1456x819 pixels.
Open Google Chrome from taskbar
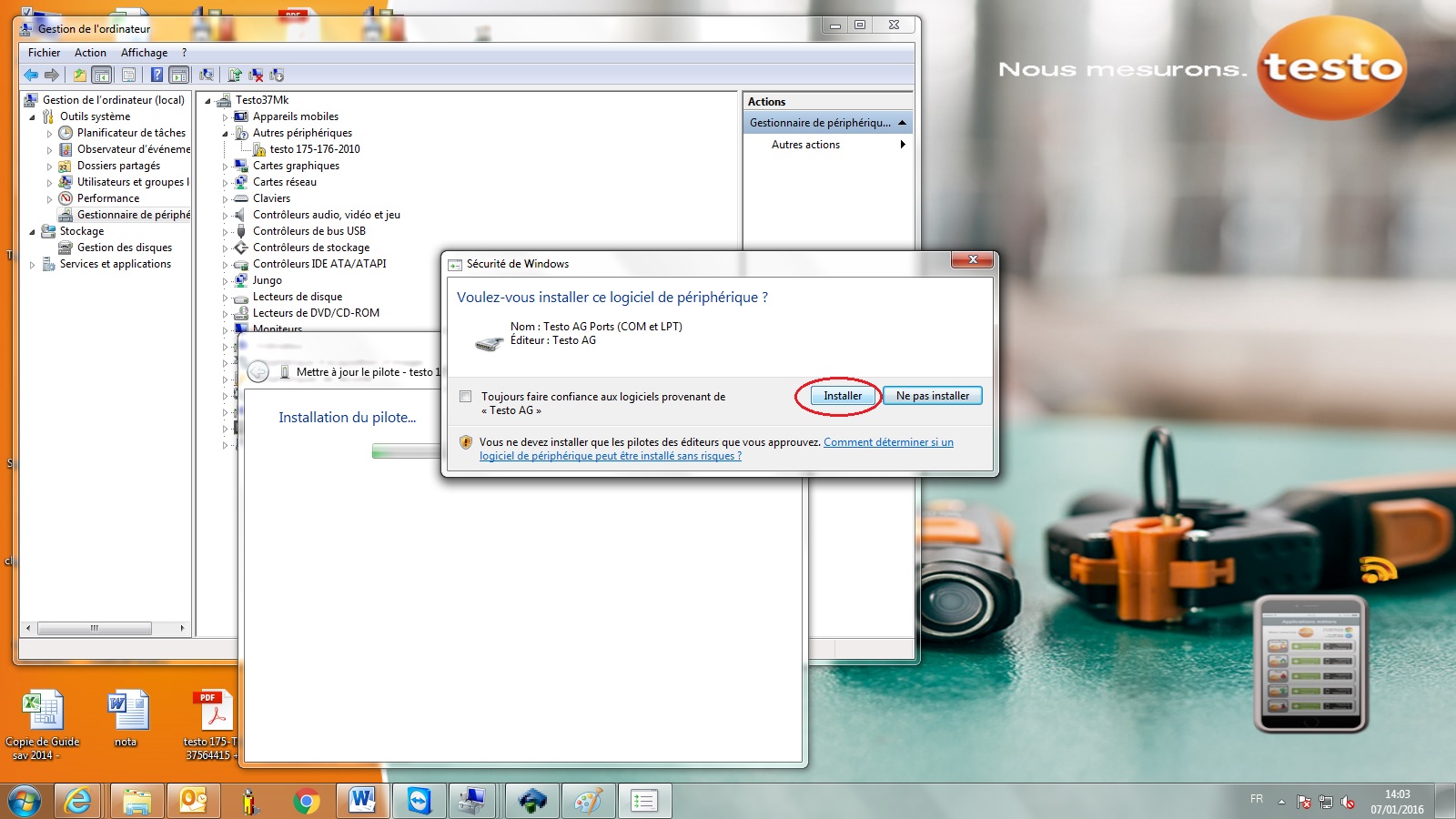pyautogui.click(x=307, y=802)
